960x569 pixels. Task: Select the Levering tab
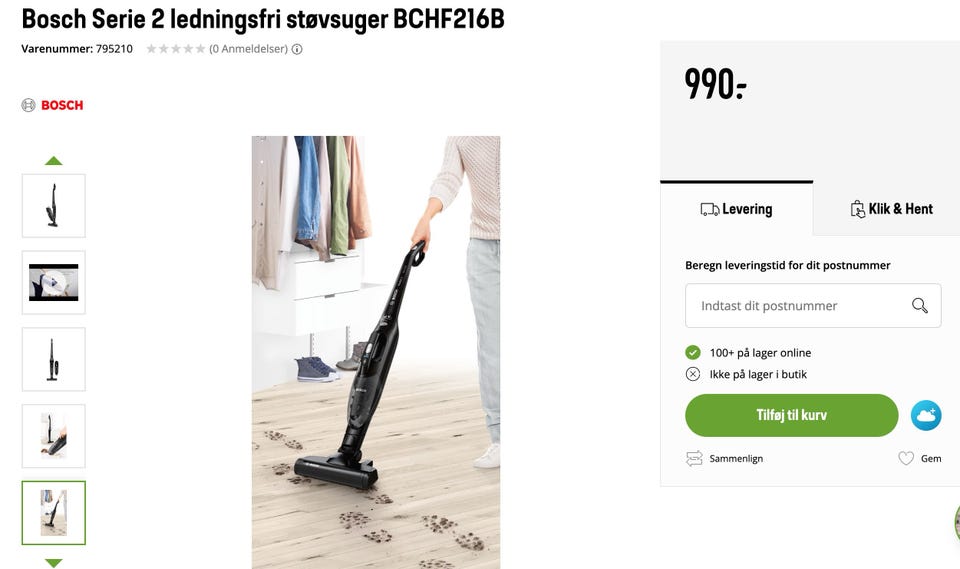click(737, 209)
